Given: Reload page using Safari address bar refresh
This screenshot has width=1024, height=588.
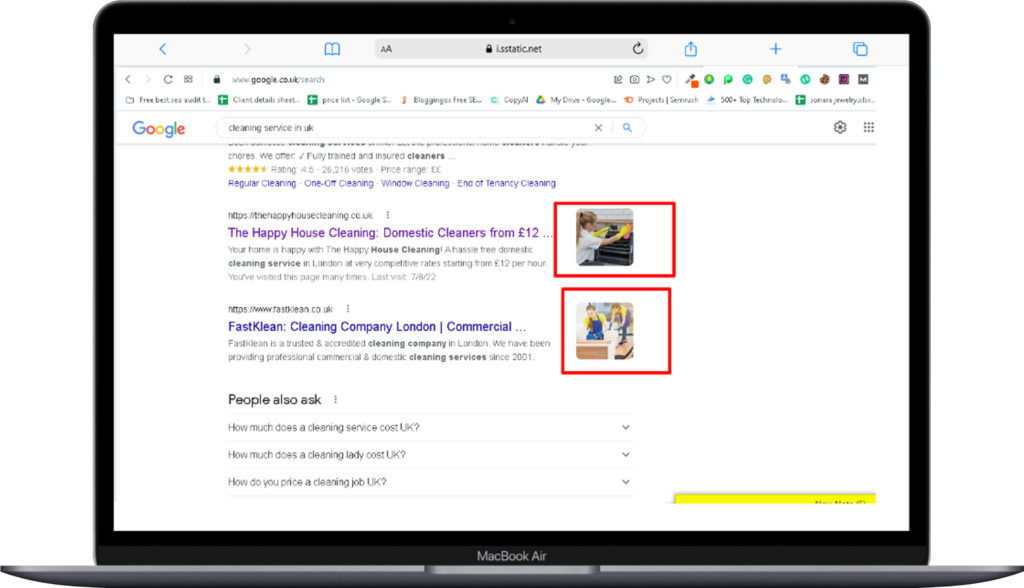Looking at the screenshot, I should [x=637, y=49].
